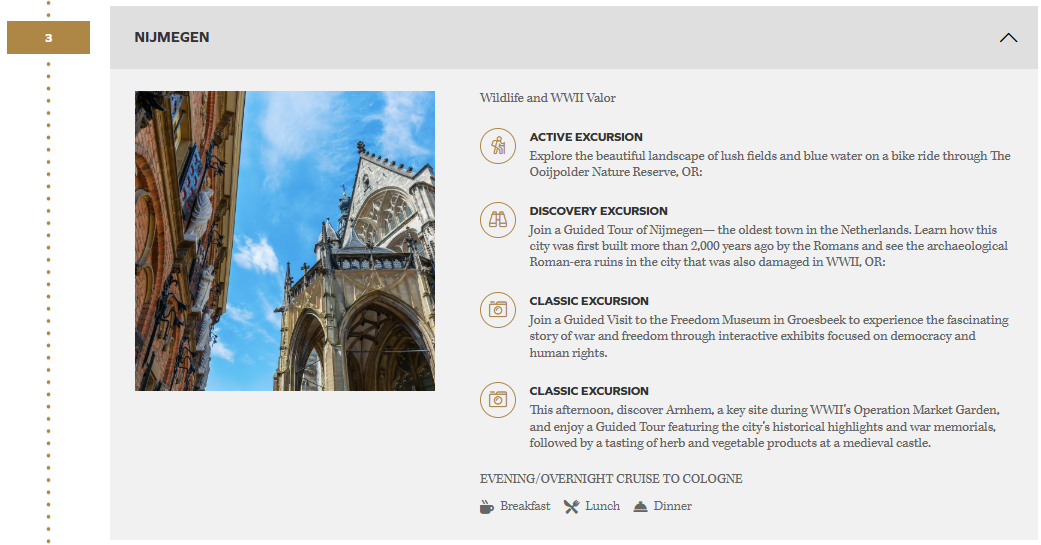Click the camera icon beside Freedom Museum excursion
Image resolution: width=1041 pixels, height=545 pixels.
[497, 310]
